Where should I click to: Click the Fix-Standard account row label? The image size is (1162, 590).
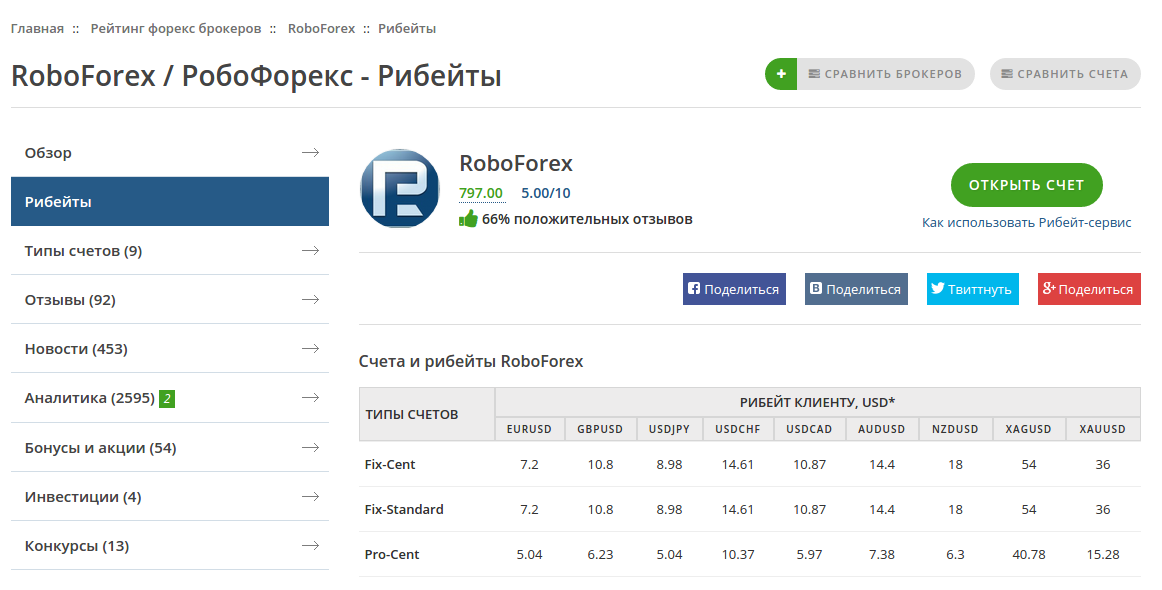[x=404, y=510]
